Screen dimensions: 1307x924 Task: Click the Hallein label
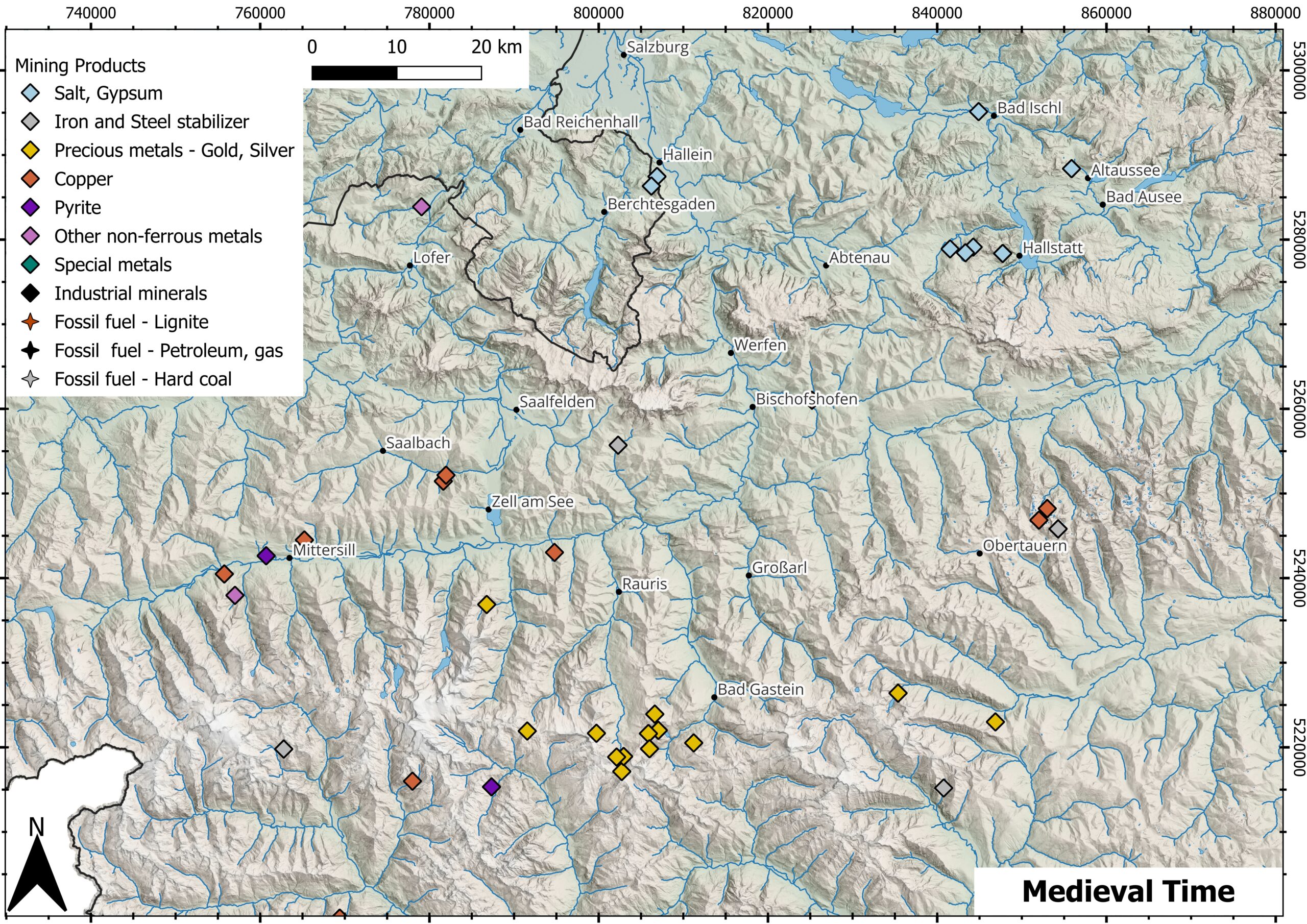(x=687, y=155)
